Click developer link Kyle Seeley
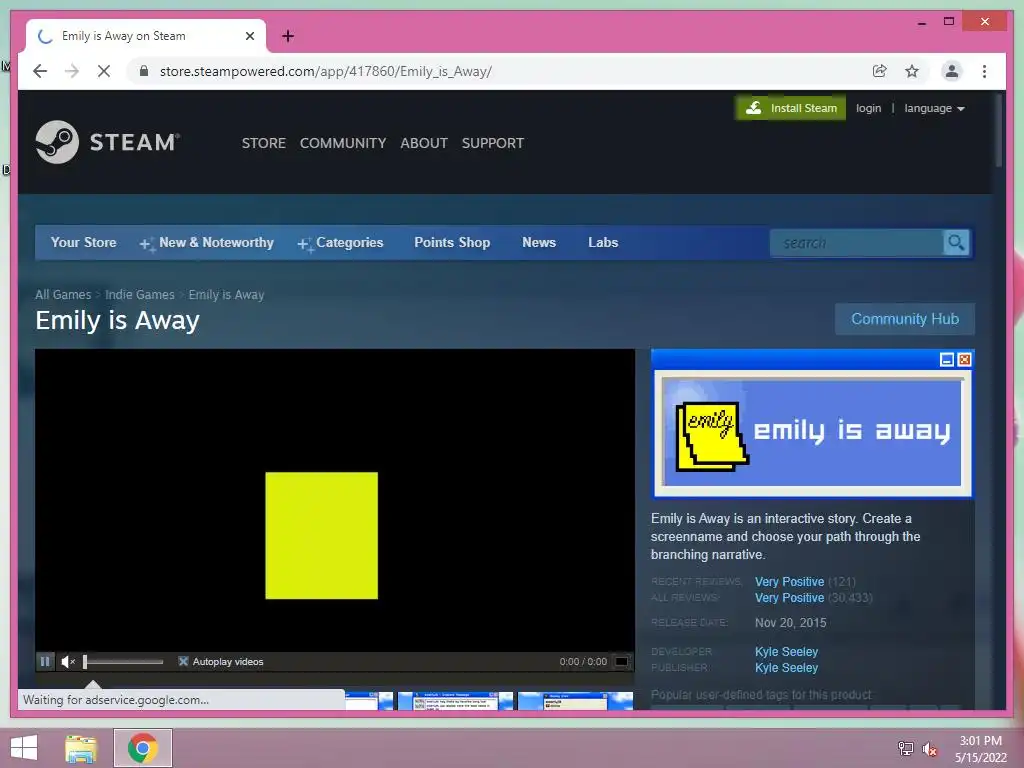This screenshot has height=768, width=1024. pyautogui.click(x=786, y=652)
